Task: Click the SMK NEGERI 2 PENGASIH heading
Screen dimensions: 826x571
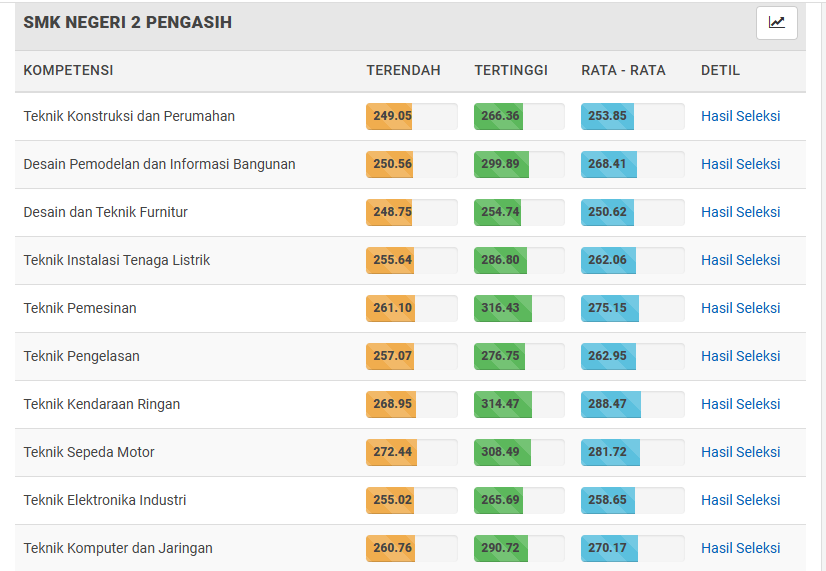Action: tap(127, 22)
